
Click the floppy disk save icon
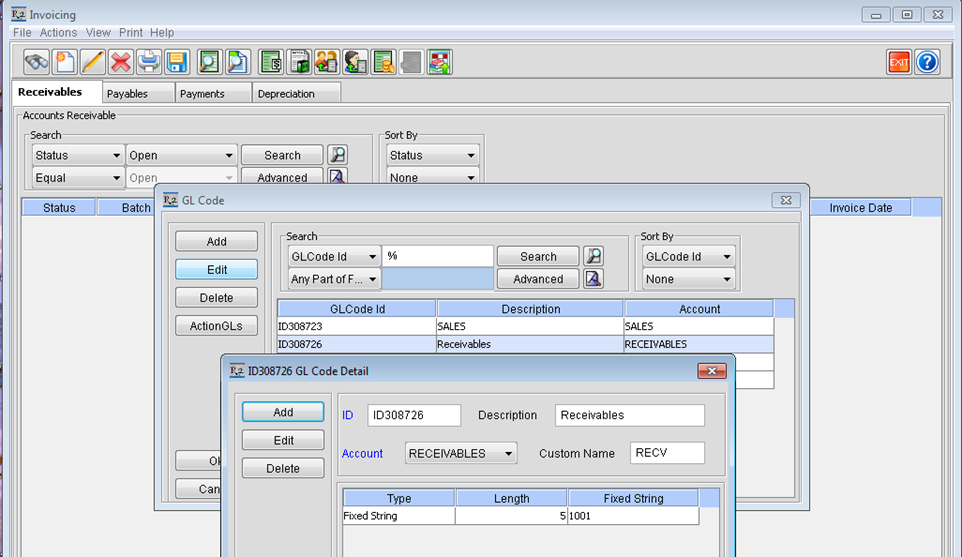[x=177, y=62]
